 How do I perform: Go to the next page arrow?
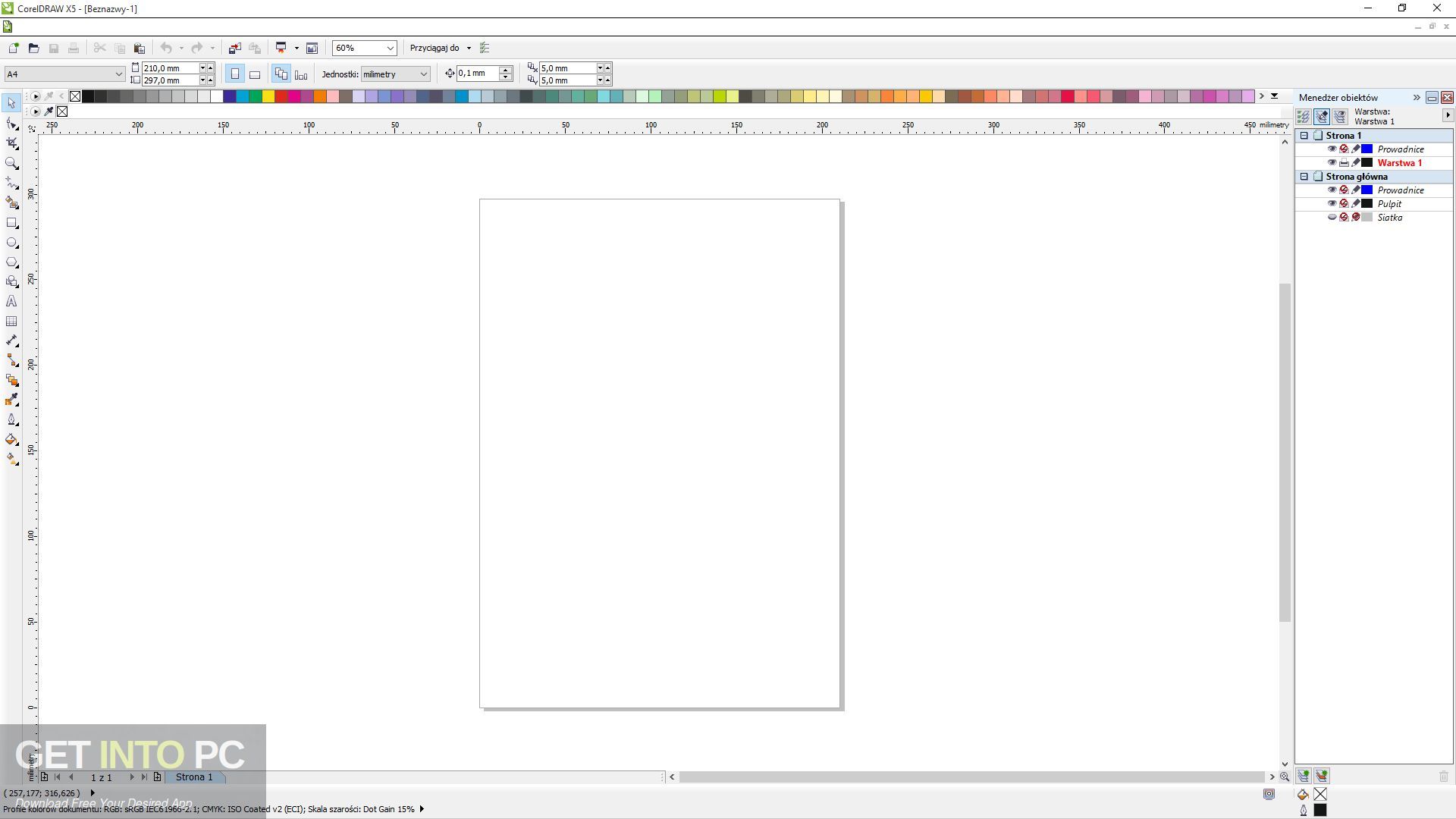[131, 777]
